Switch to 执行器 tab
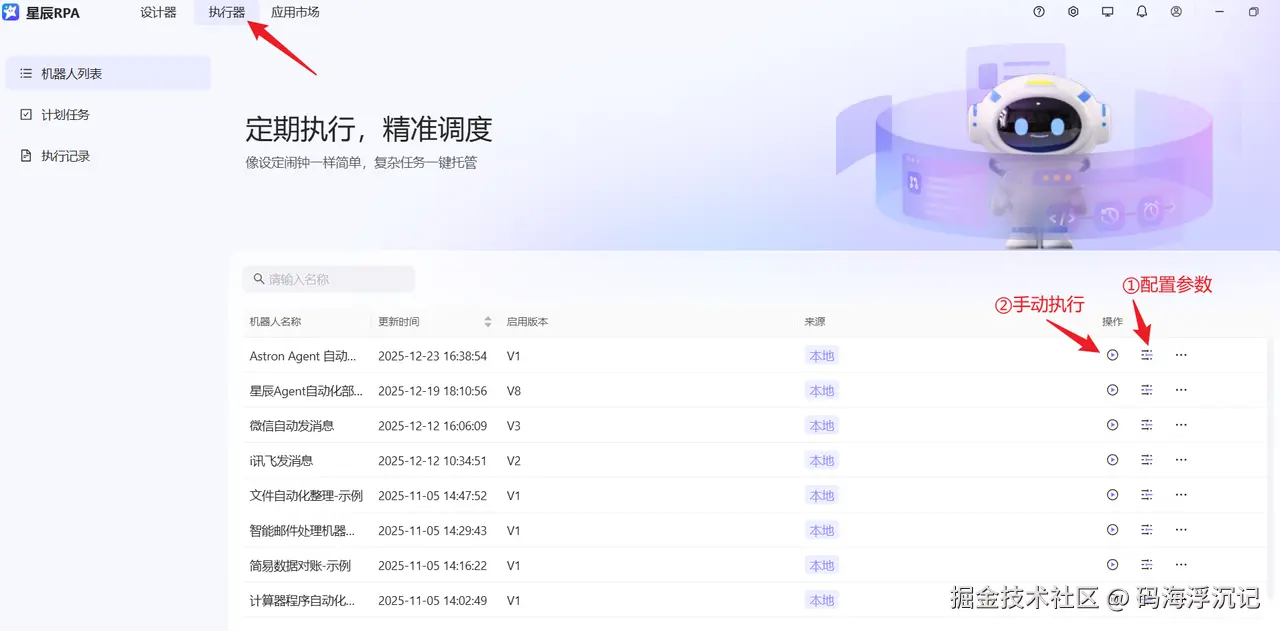This screenshot has height=631, width=1280. (x=226, y=12)
